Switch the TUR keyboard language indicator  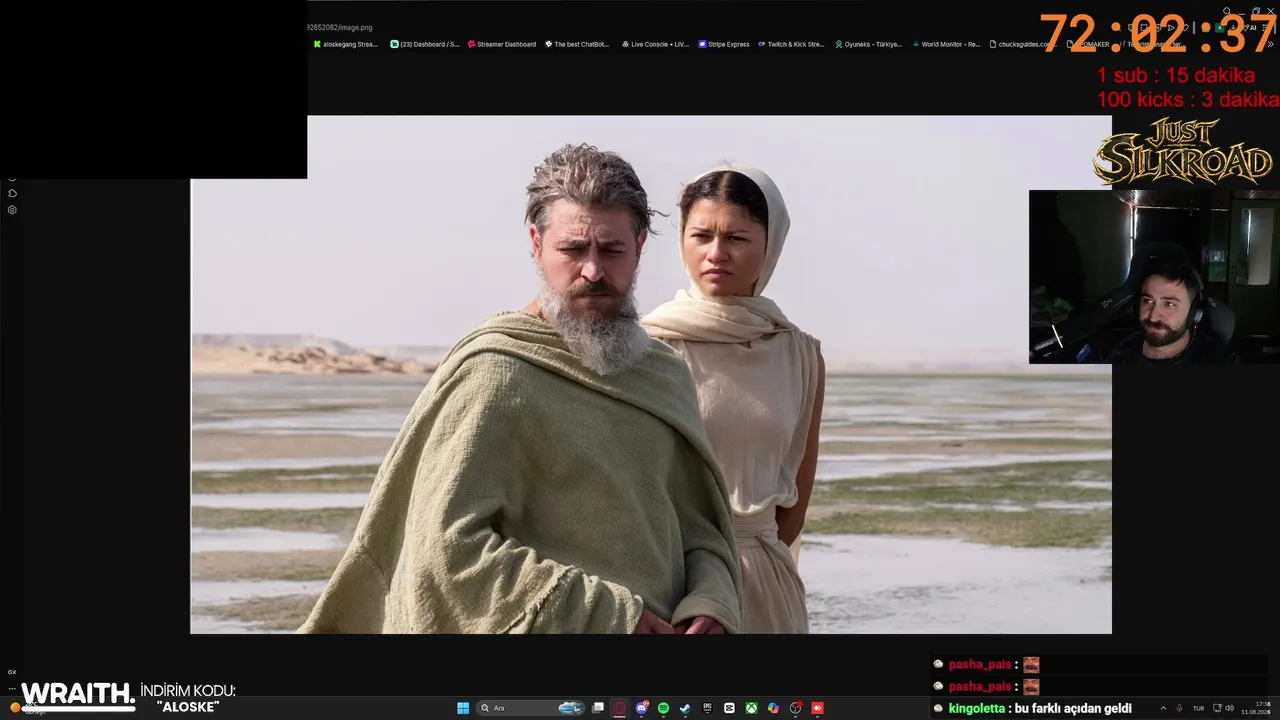1198,708
